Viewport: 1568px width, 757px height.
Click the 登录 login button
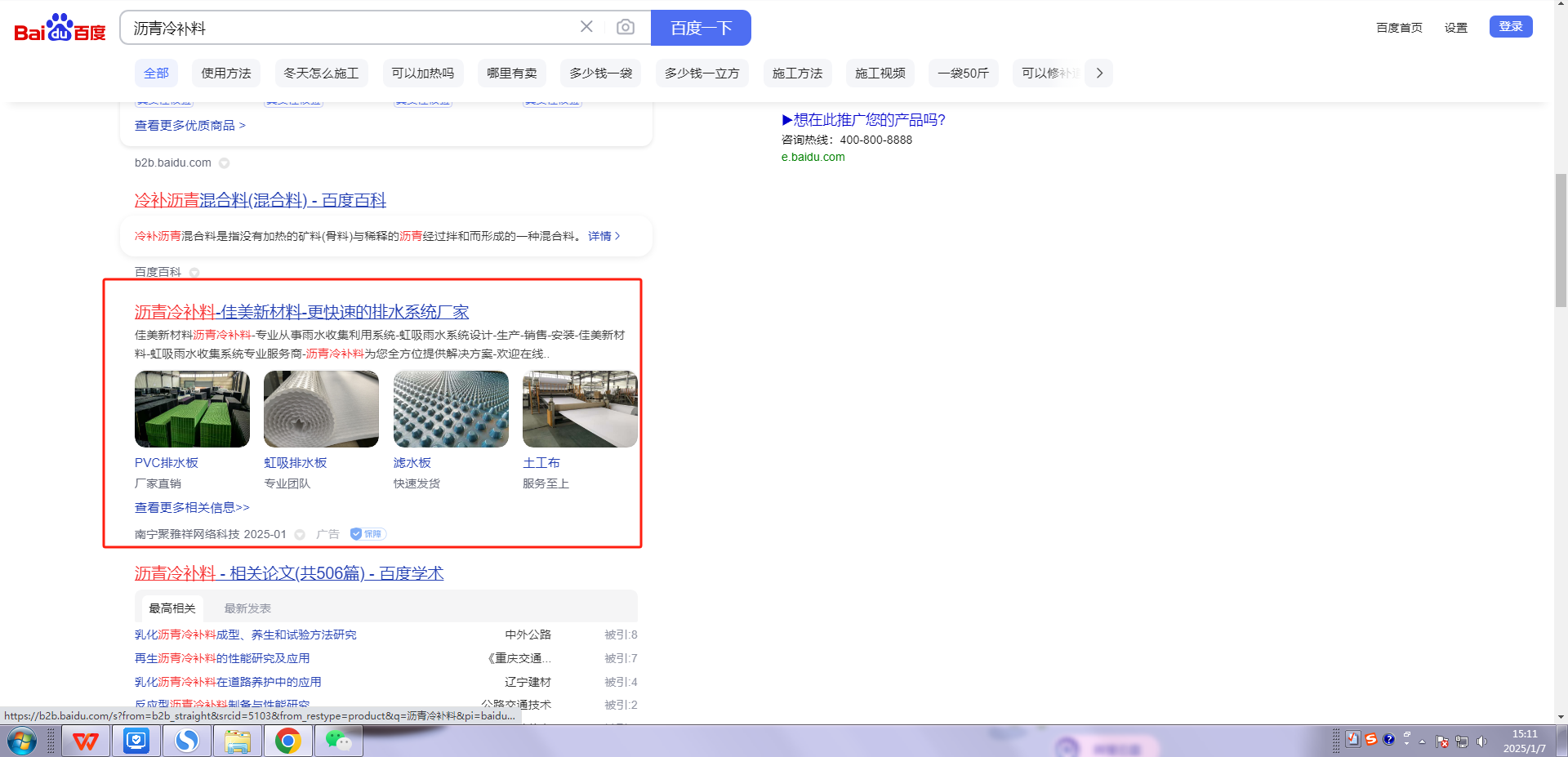[1511, 27]
